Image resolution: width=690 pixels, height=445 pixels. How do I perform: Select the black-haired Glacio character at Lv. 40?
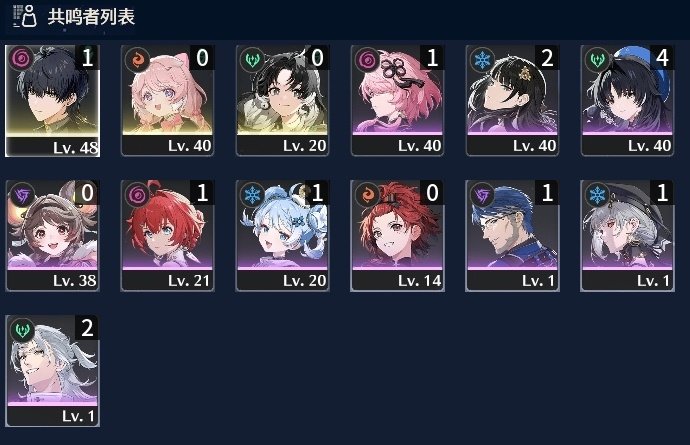click(x=513, y=101)
